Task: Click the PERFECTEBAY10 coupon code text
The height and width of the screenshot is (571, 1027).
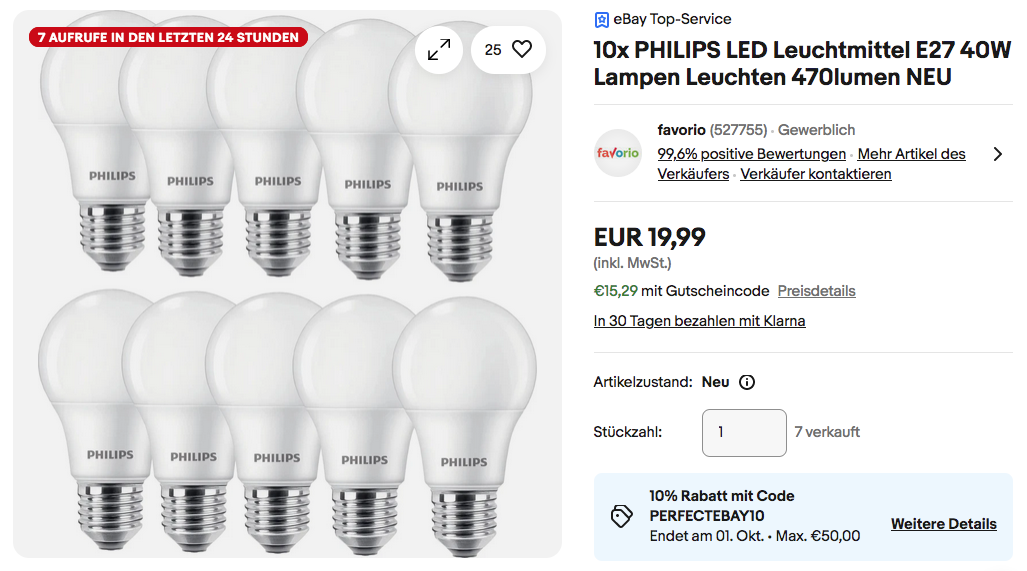Action: click(x=706, y=516)
